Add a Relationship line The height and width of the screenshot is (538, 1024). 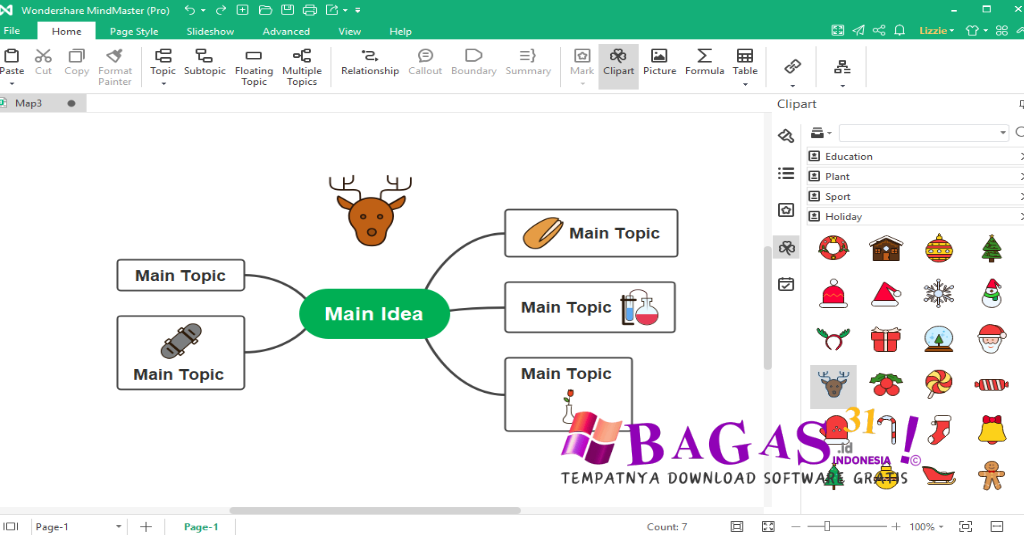coord(370,63)
